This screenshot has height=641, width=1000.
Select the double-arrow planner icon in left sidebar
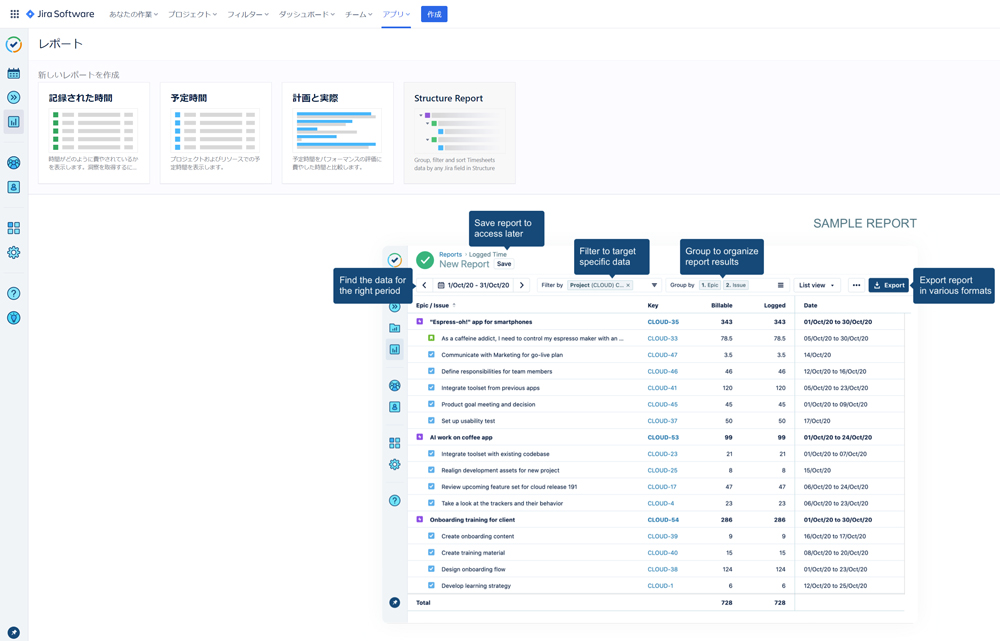click(13, 98)
